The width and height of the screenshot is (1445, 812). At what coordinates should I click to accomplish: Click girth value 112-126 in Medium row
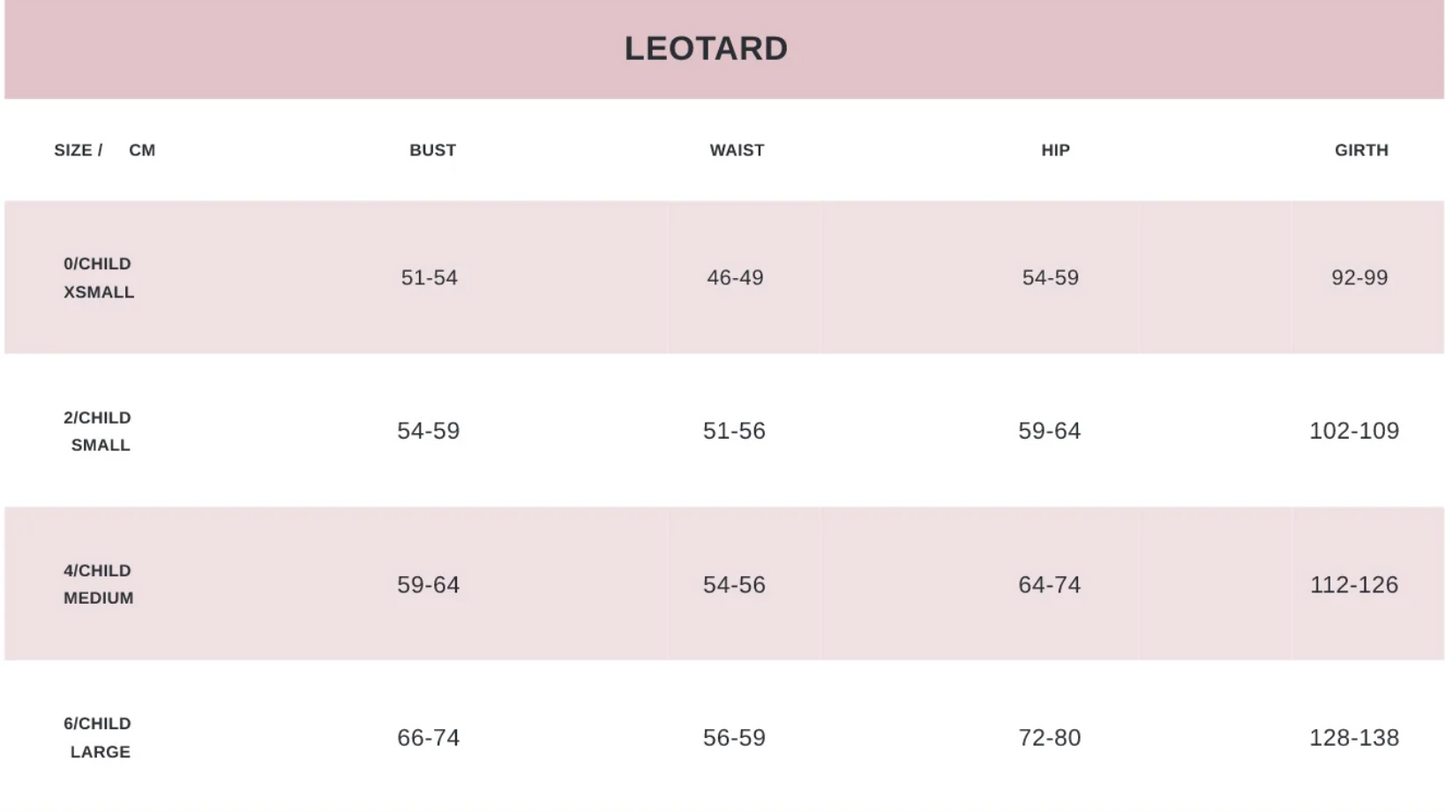point(1354,585)
